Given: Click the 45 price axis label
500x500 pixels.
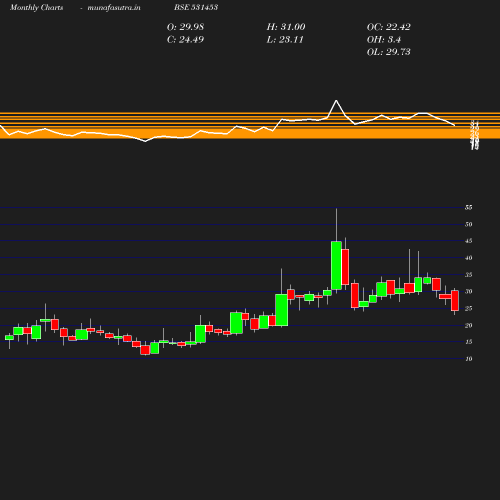Looking at the screenshot, I should [x=469, y=241].
